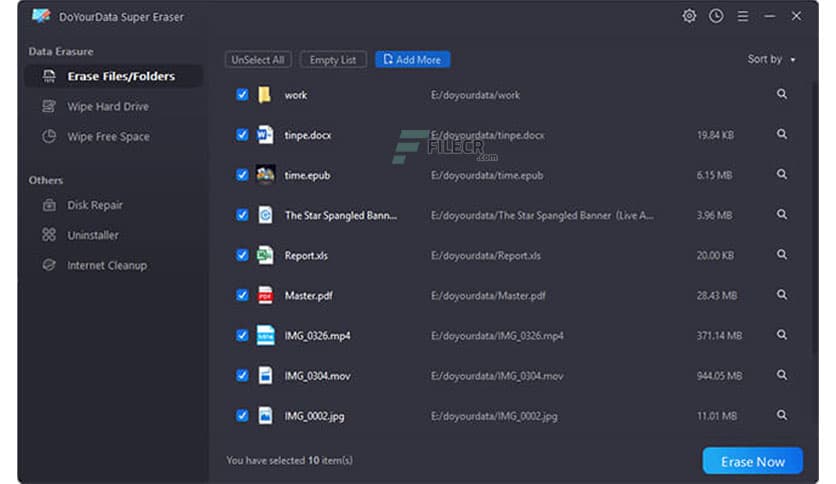Select Erase Files/Folders in sidebar
Viewport: 836px width, 484px height.
113,76
